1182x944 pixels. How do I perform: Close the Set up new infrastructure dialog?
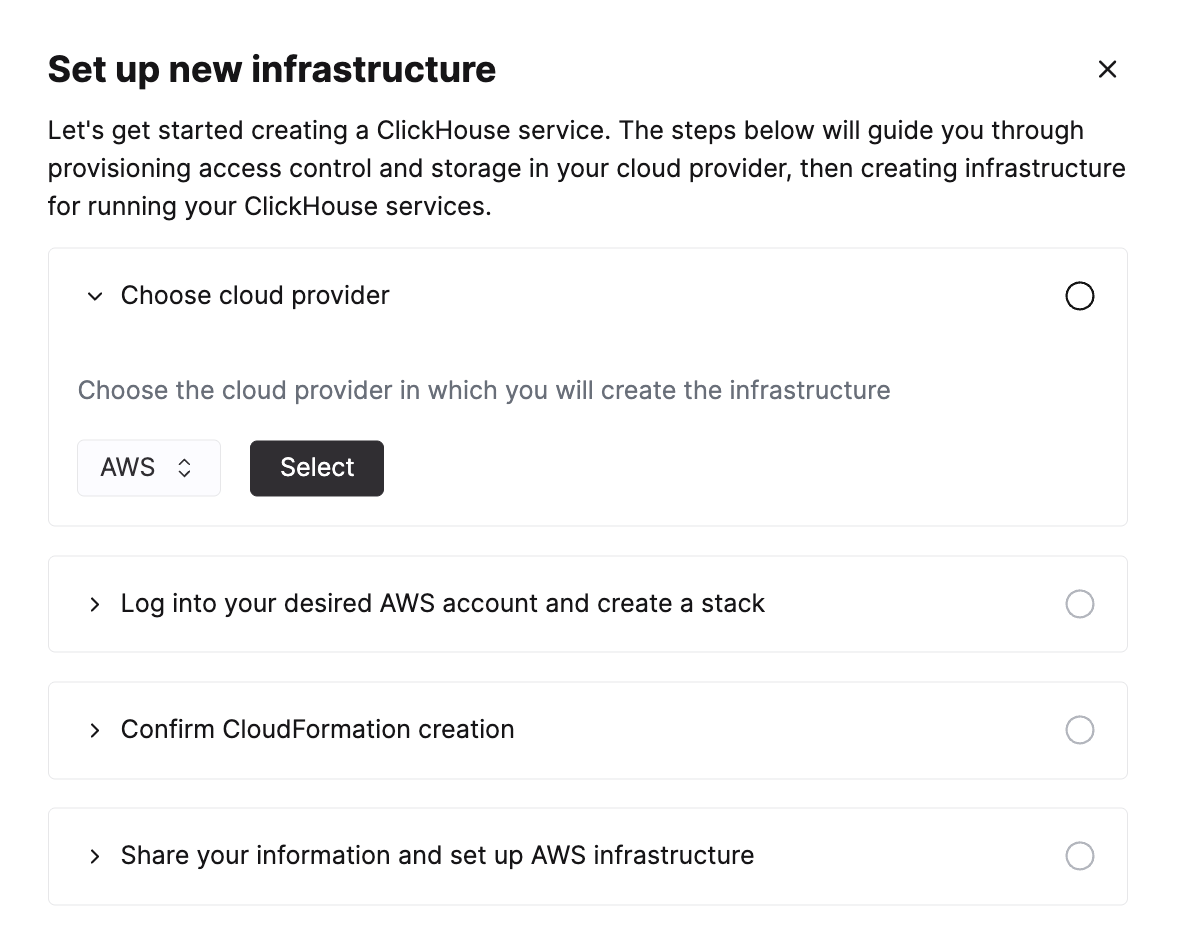point(1107,69)
